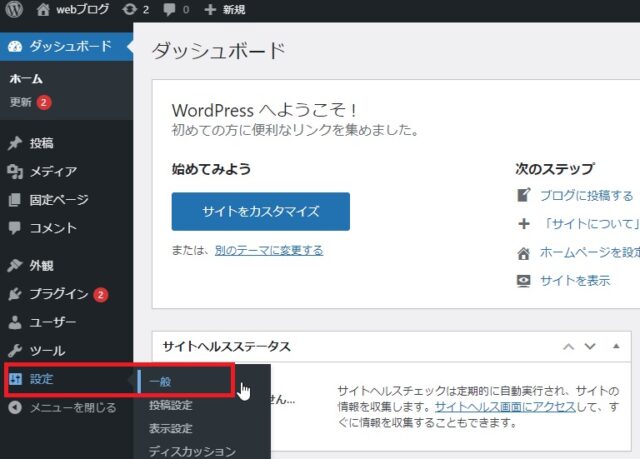Viewport: 640px width, 459px height.
Task: Open the ユーザー person icon
Action: click(15, 322)
